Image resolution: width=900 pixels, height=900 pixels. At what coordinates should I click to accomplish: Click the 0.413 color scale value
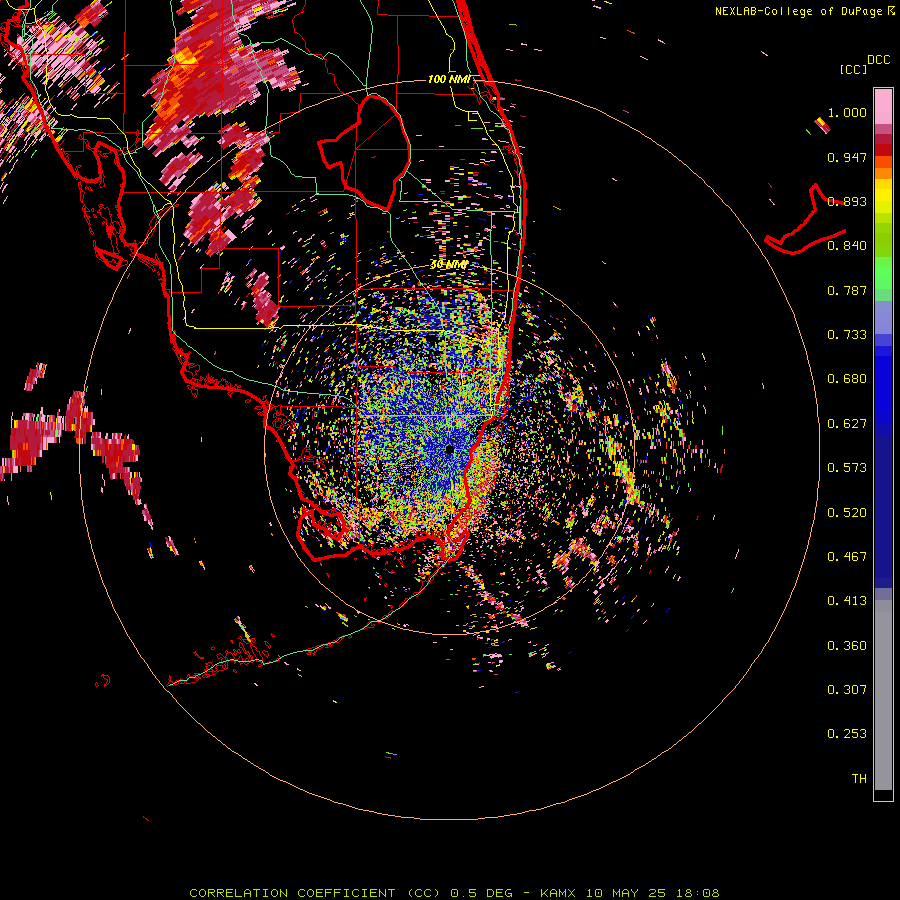point(847,601)
